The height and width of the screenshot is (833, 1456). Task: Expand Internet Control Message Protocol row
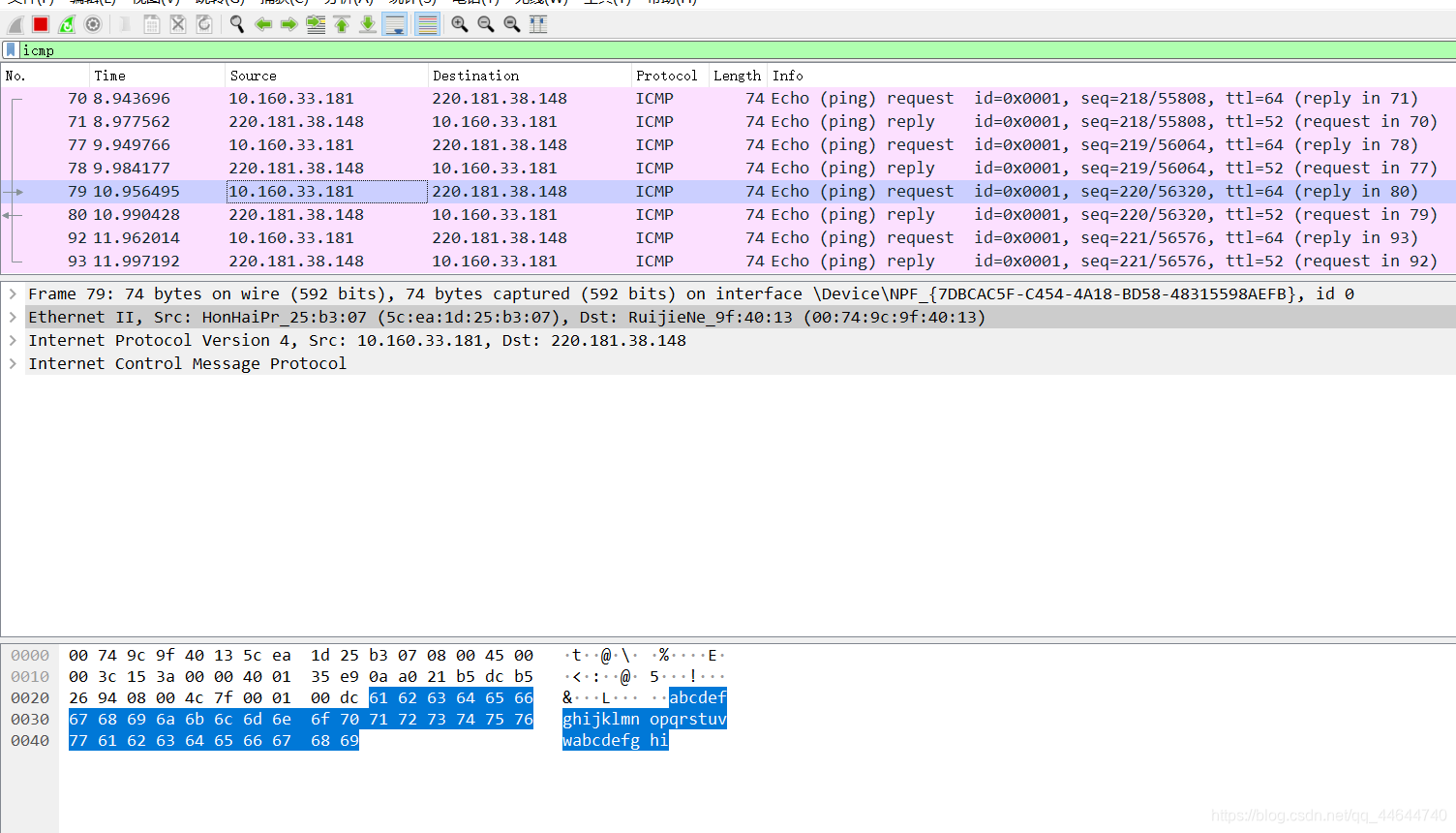point(13,363)
